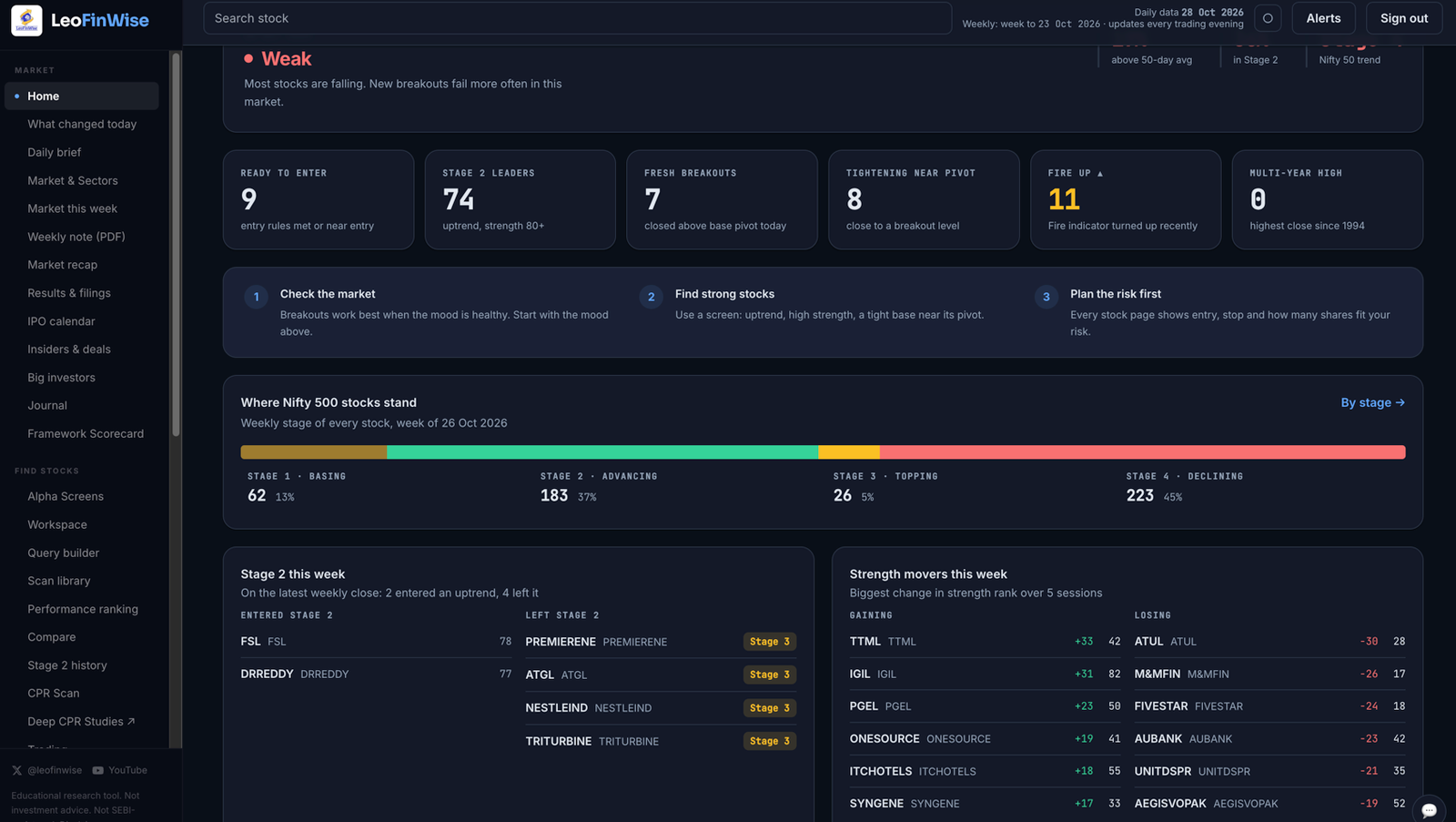Image resolution: width=1456 pixels, height=822 pixels.
Task: Click the Stage 1 Basing count 62
Action: coord(257,495)
